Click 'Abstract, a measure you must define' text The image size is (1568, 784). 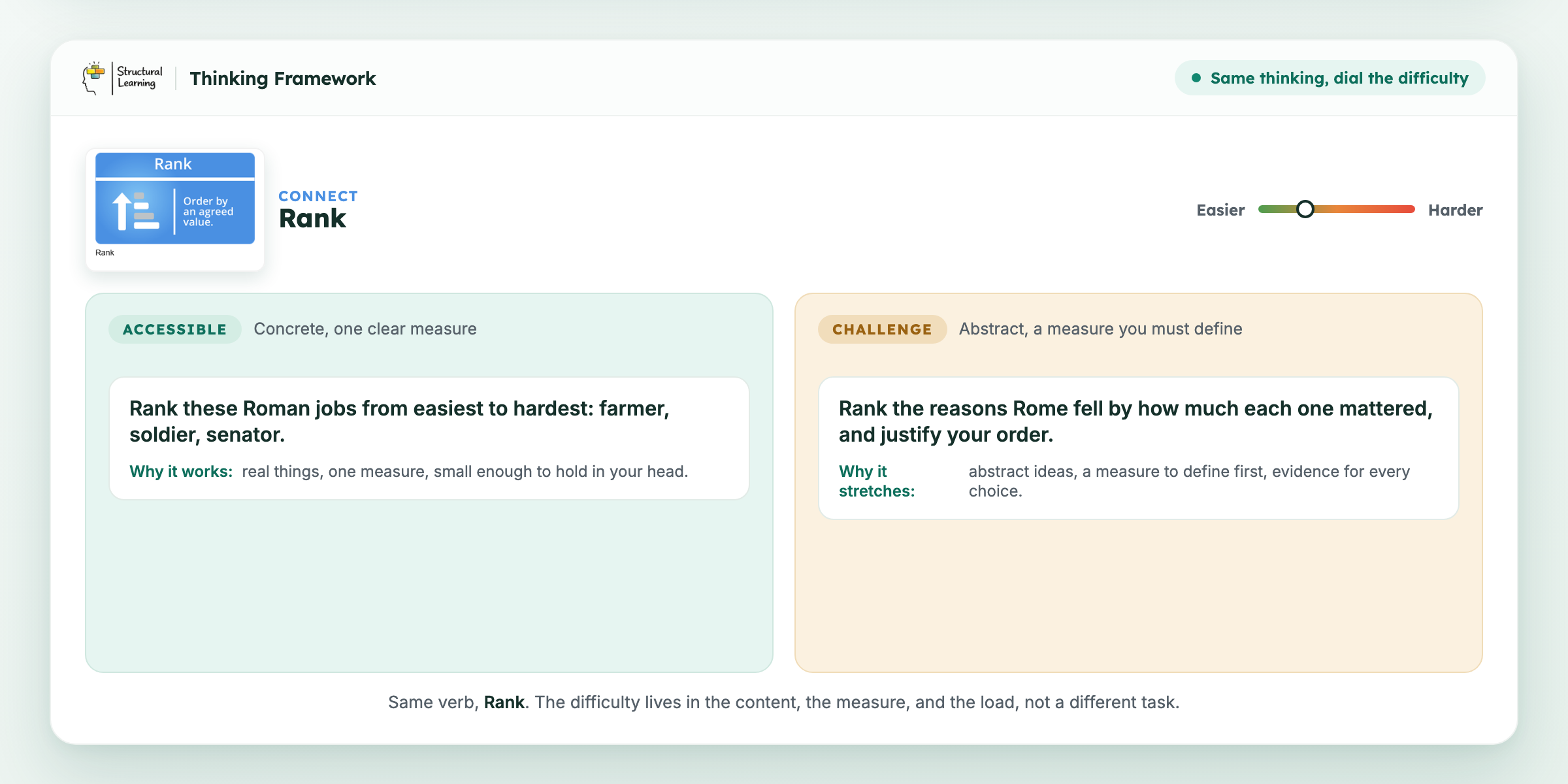click(x=1100, y=329)
